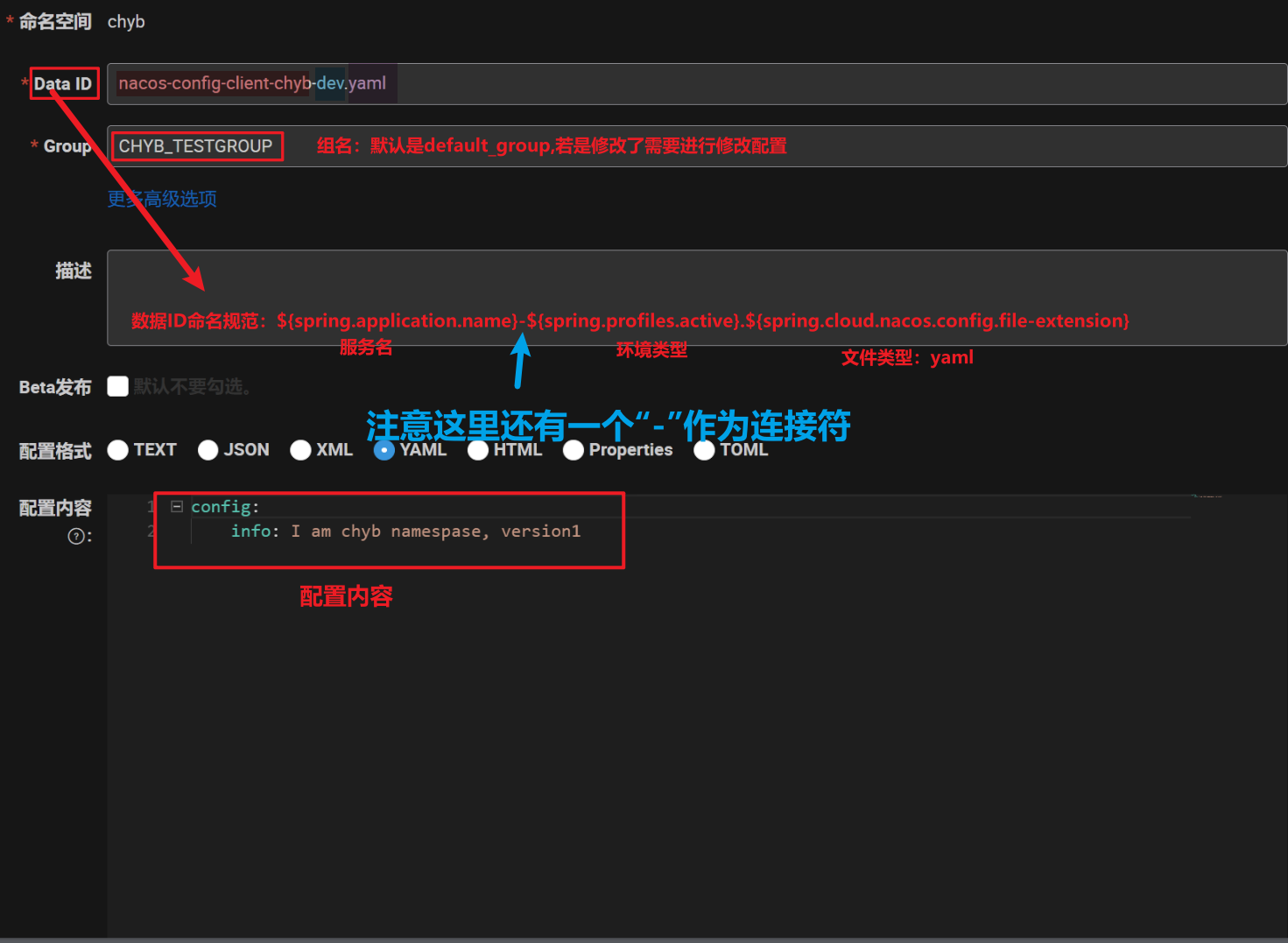Select the JSON format radio button

pos(208,450)
